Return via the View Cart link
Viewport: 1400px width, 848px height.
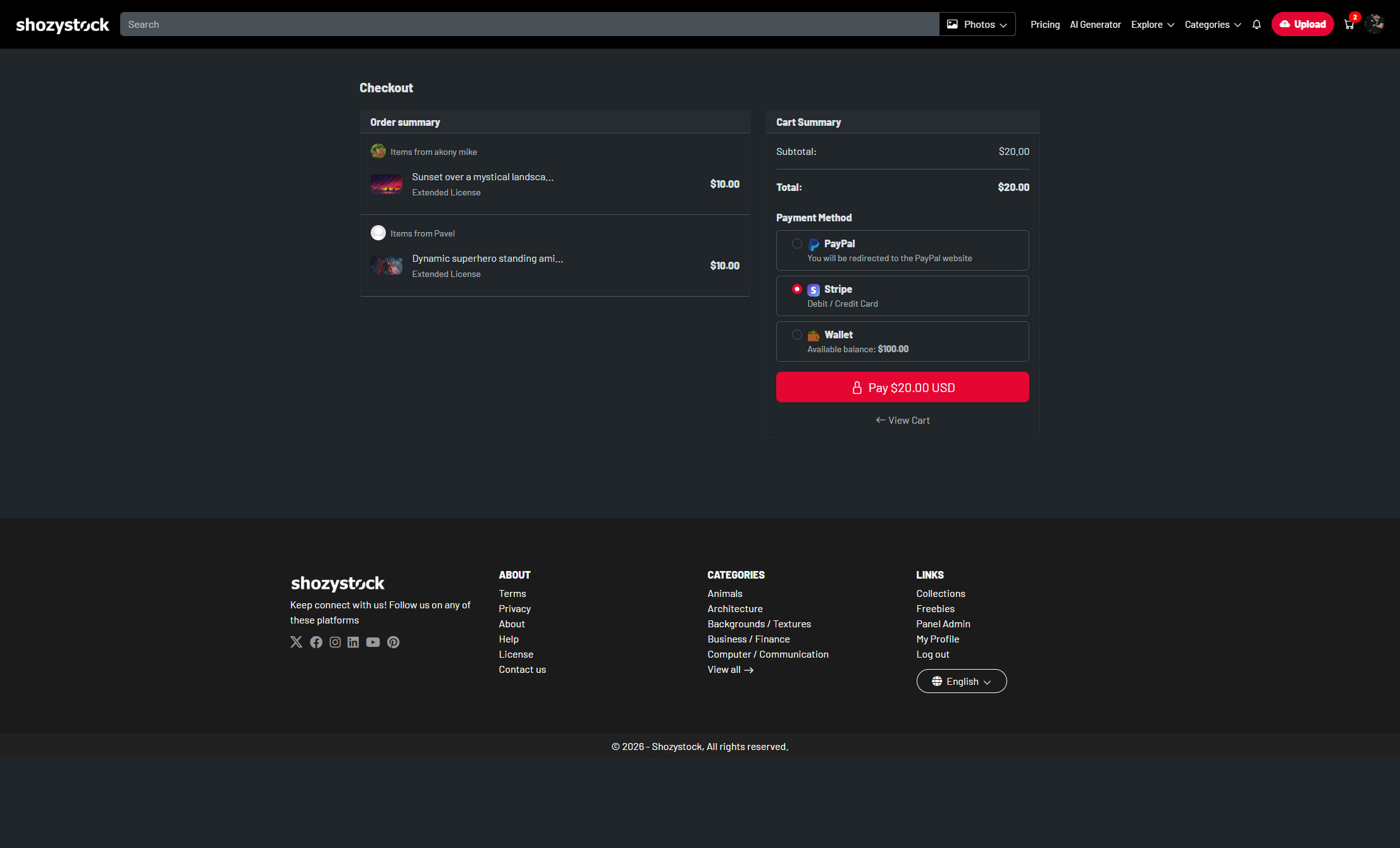902,421
